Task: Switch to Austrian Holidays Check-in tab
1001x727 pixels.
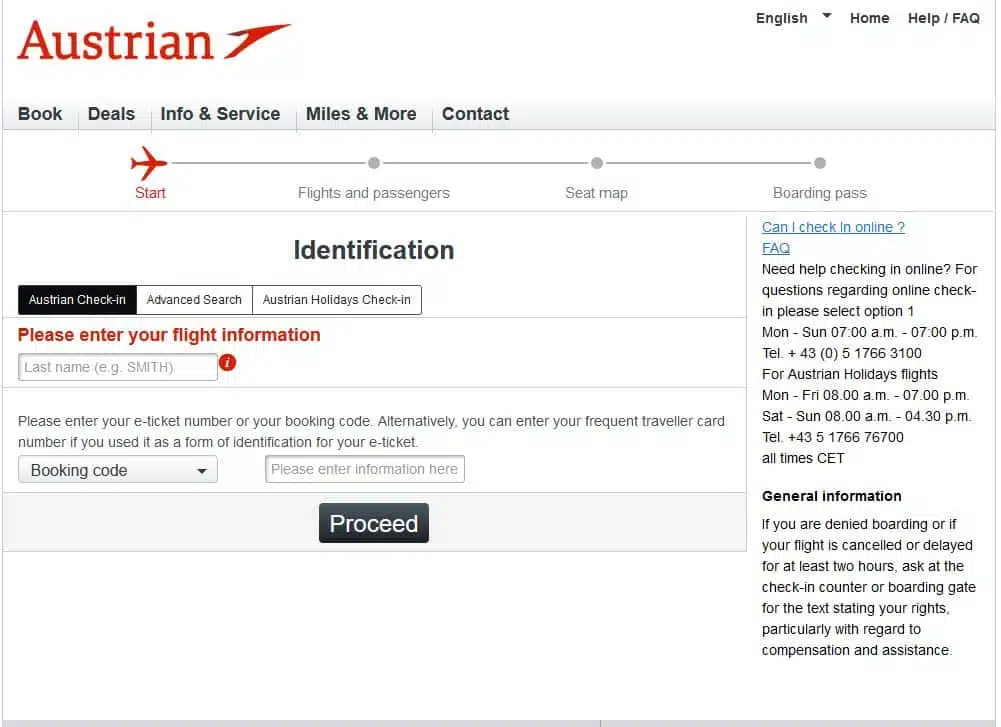Action: pos(336,299)
